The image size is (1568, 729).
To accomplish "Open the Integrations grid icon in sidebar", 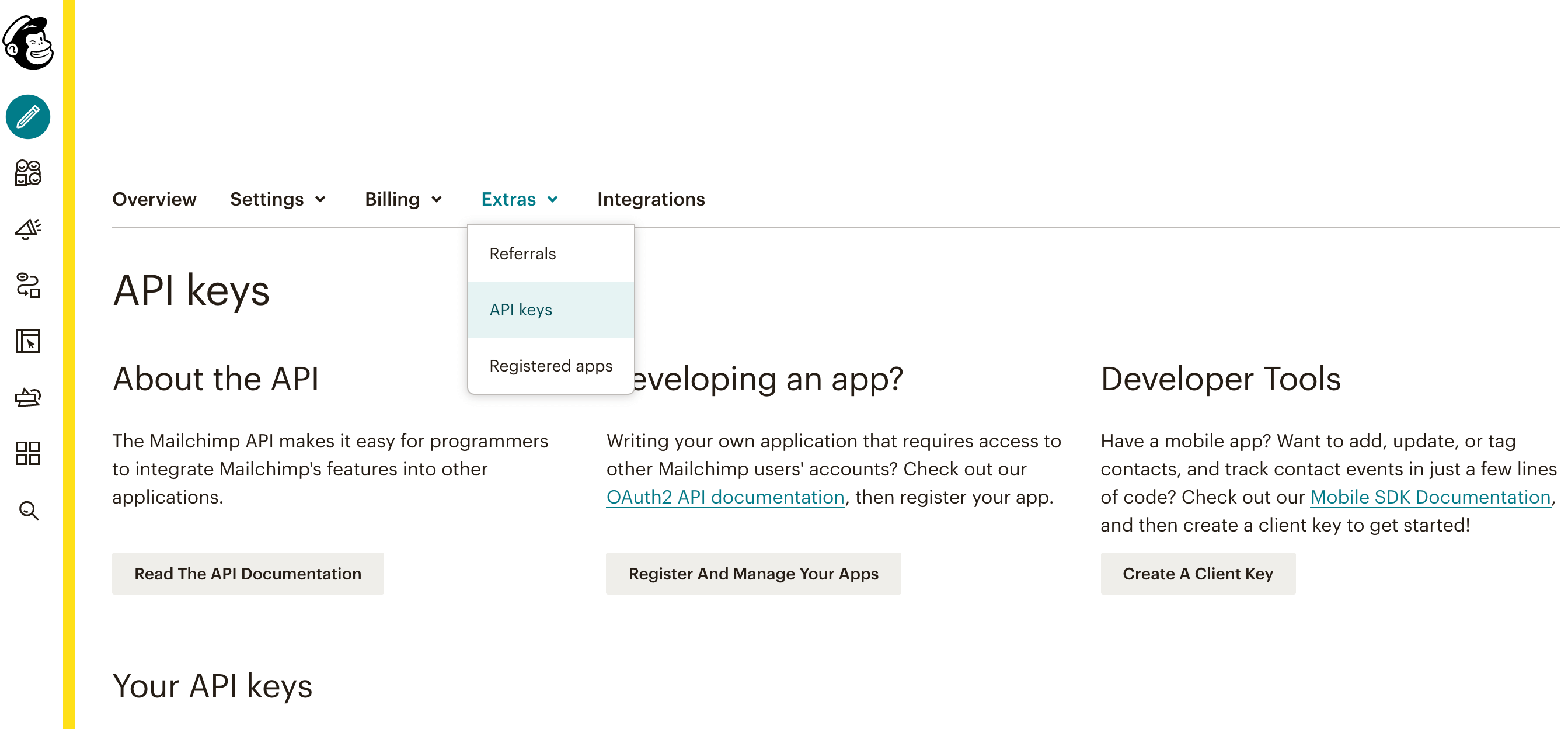I will coord(28,454).
